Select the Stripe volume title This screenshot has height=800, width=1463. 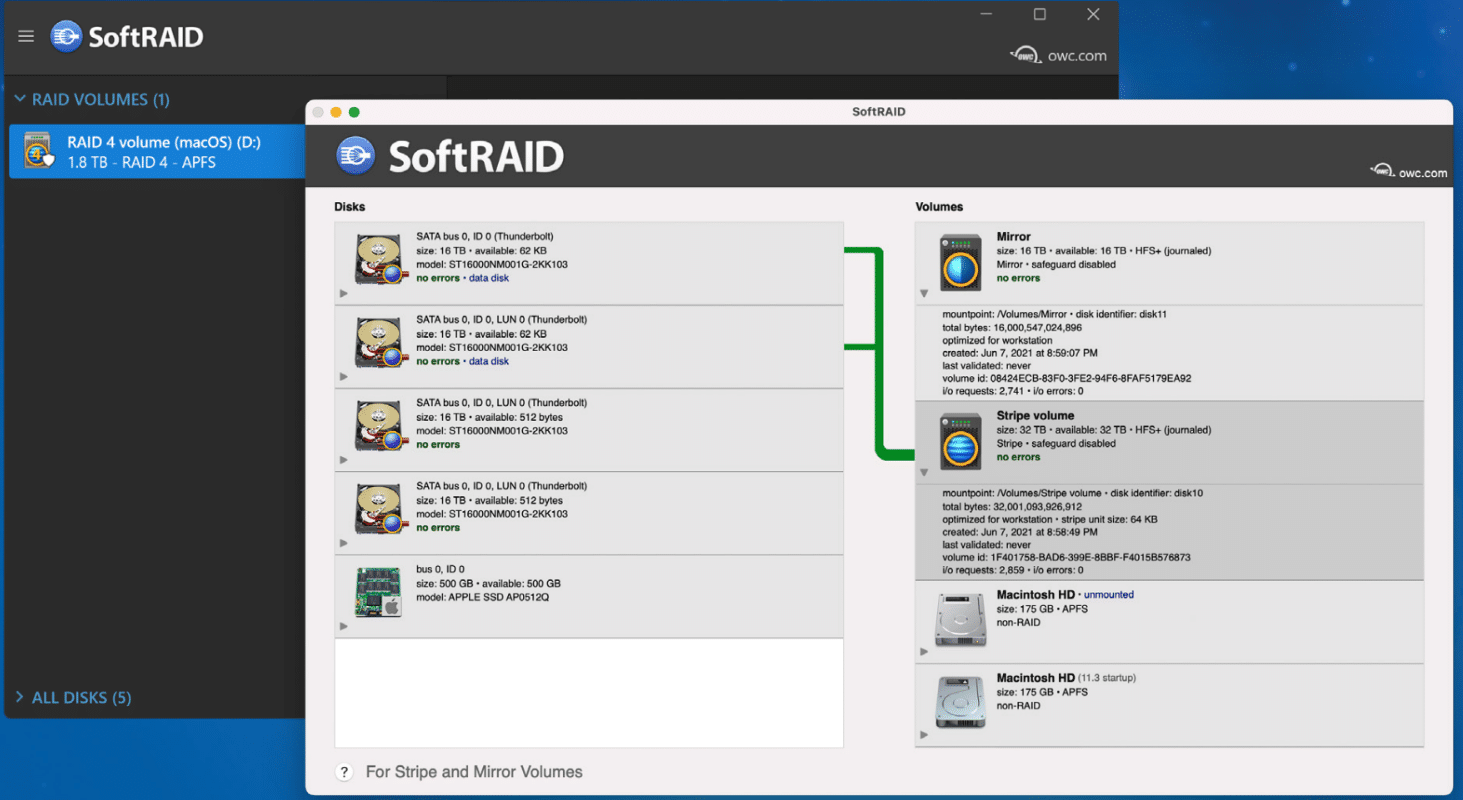click(1035, 415)
